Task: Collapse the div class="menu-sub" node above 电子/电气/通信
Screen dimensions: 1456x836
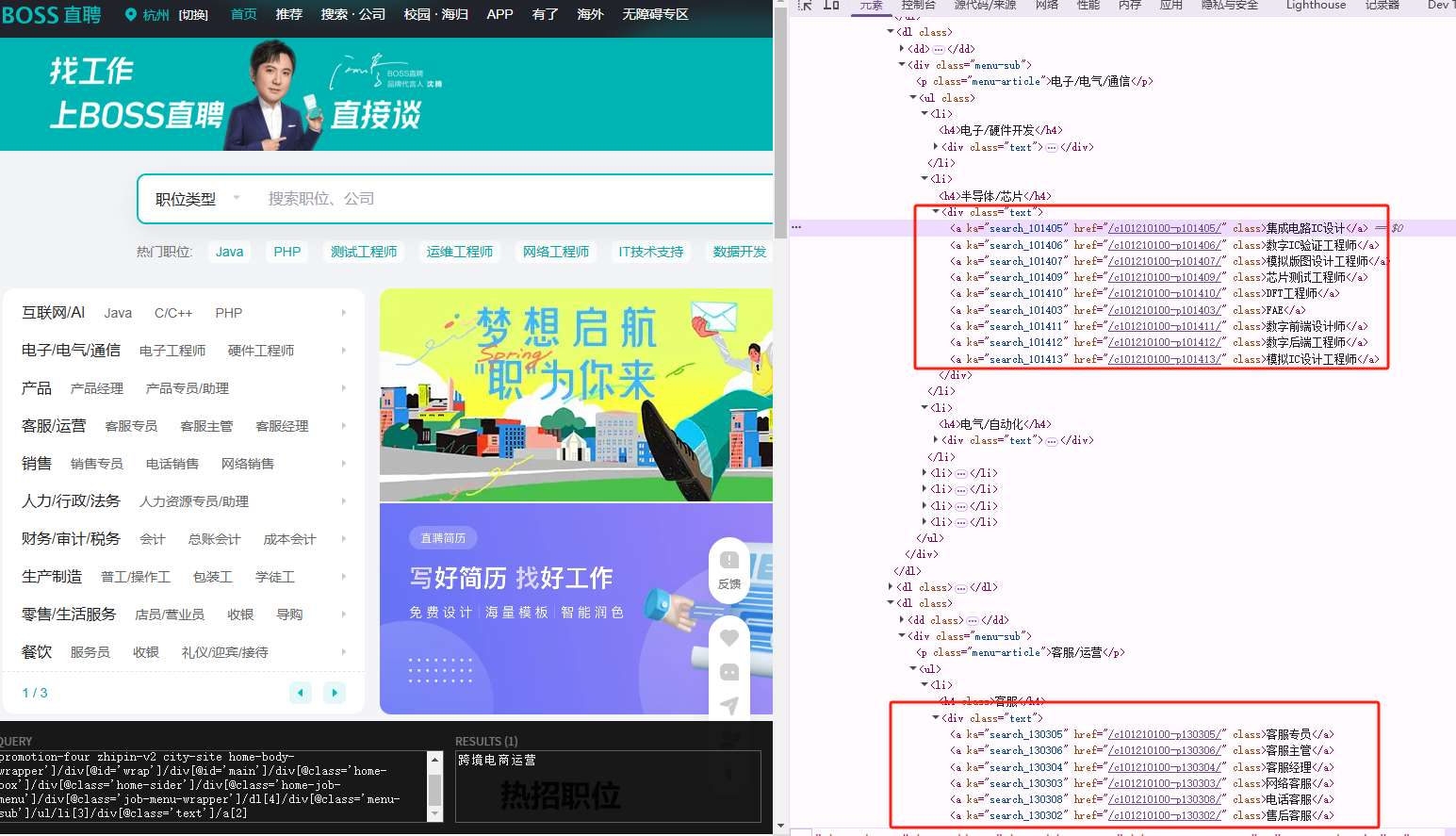Action: point(902,65)
